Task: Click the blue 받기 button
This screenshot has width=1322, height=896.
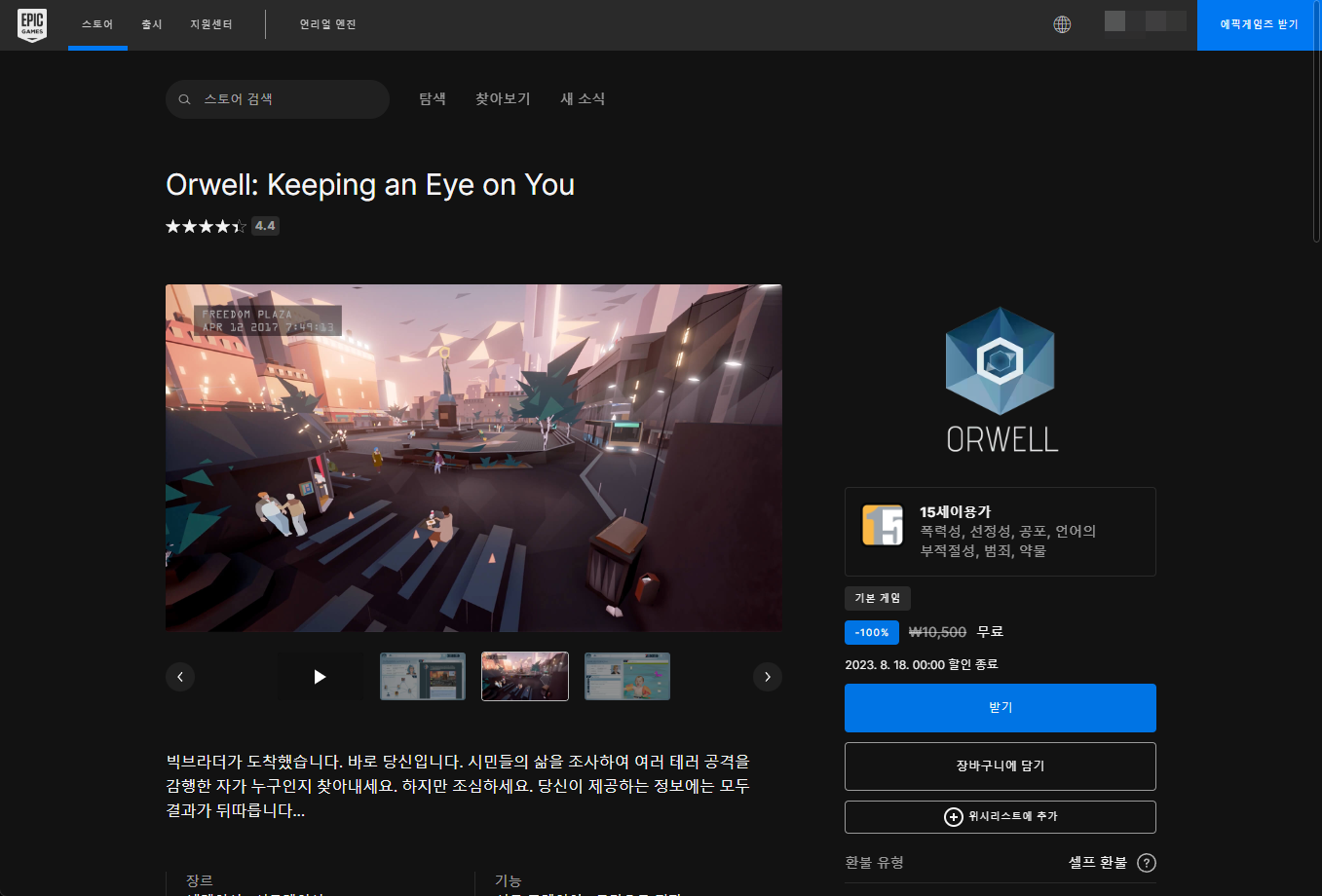Action: (1001, 708)
